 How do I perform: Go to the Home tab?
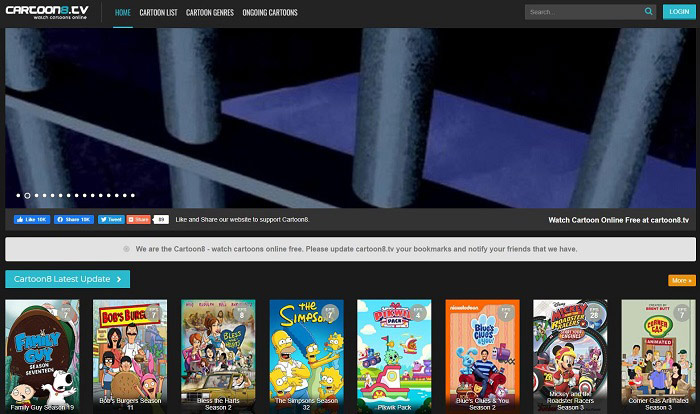tap(123, 13)
